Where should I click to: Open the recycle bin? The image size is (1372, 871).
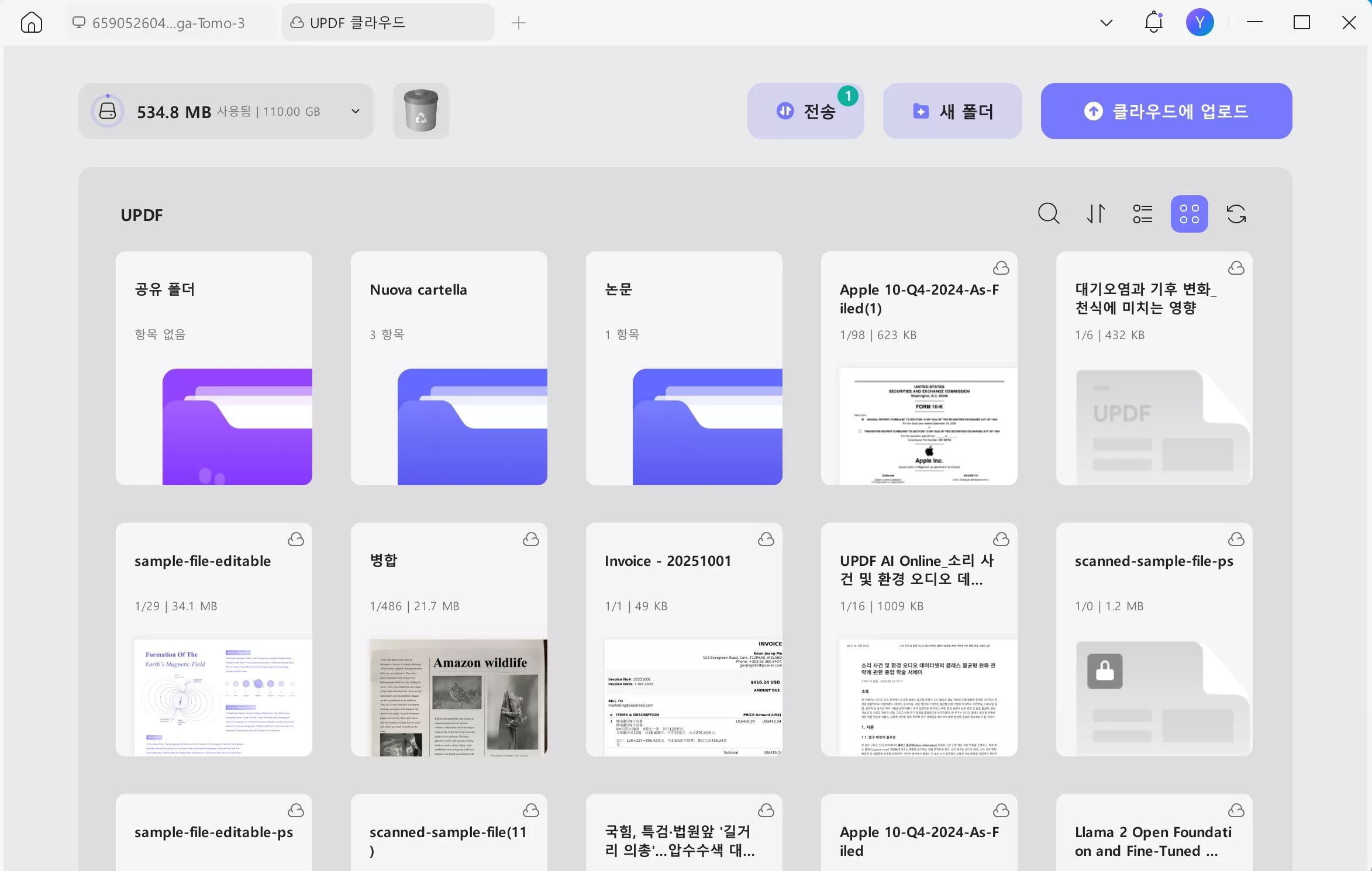(x=420, y=110)
